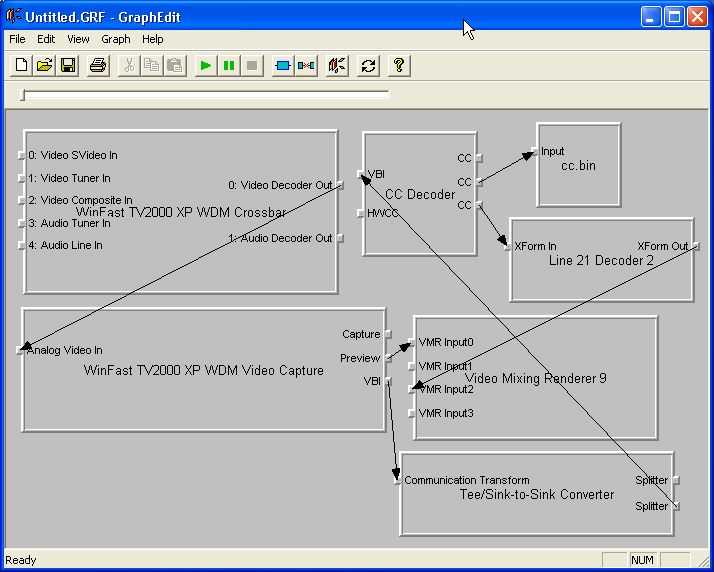Select the lower Splitter output pin

click(x=676, y=506)
